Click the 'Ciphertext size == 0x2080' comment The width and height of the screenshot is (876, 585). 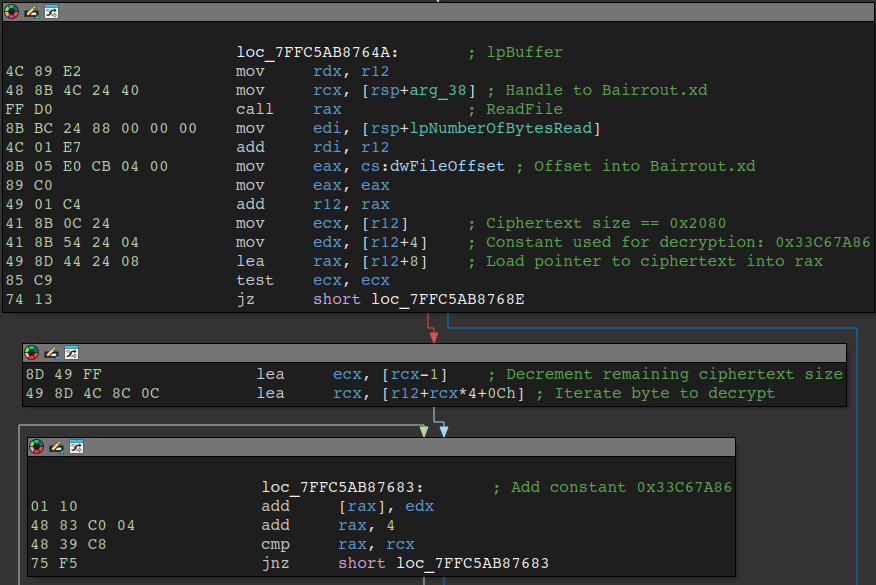pyautogui.click(x=597, y=223)
